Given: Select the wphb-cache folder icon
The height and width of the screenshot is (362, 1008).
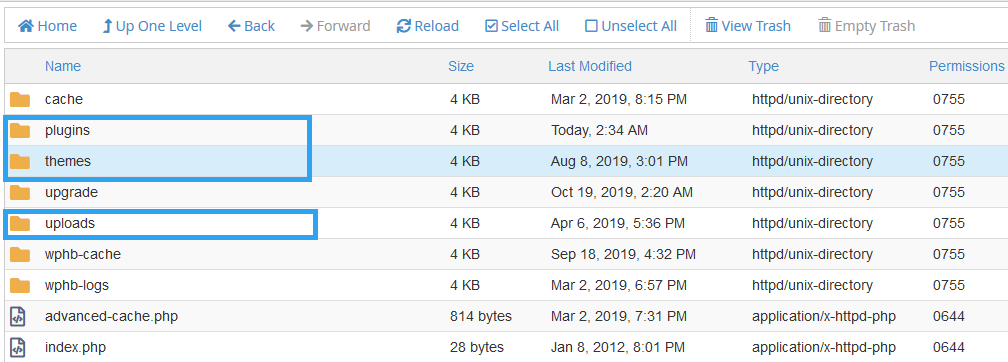Looking at the screenshot, I should click(20, 254).
